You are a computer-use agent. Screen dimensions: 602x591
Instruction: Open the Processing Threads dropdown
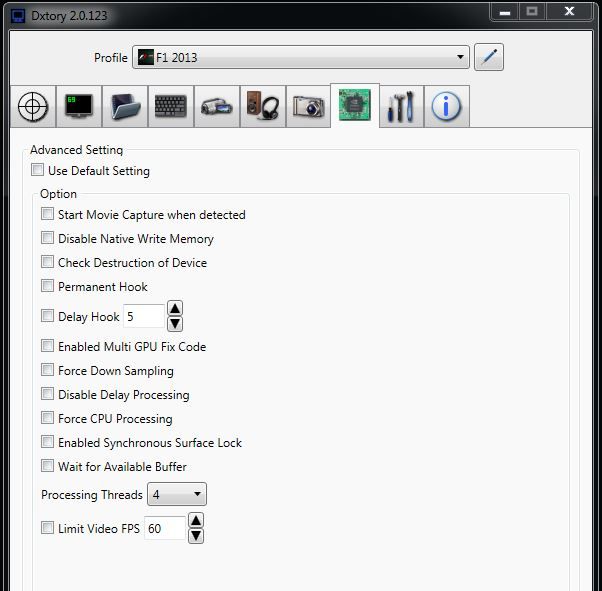click(x=177, y=494)
